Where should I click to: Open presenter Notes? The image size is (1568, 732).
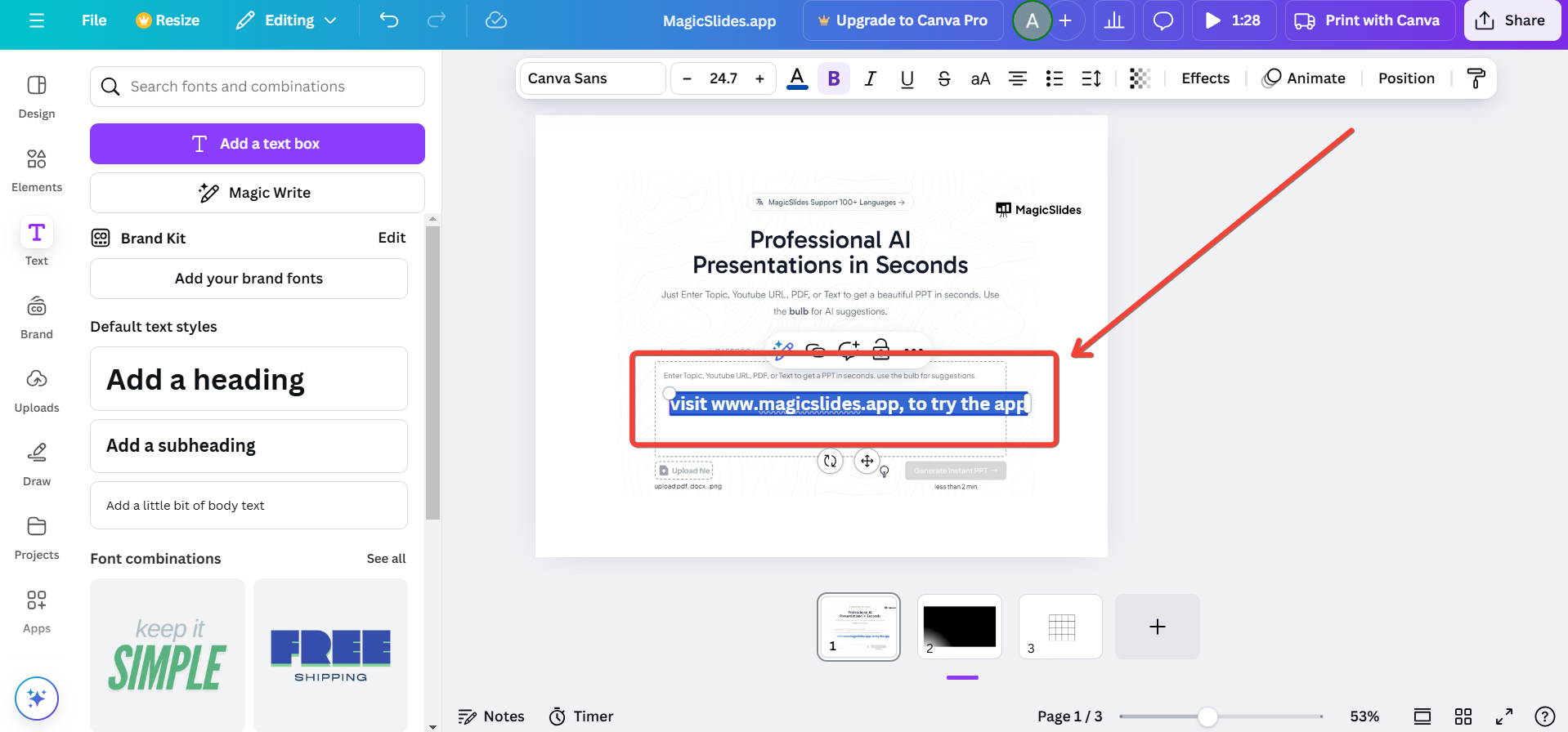point(491,716)
